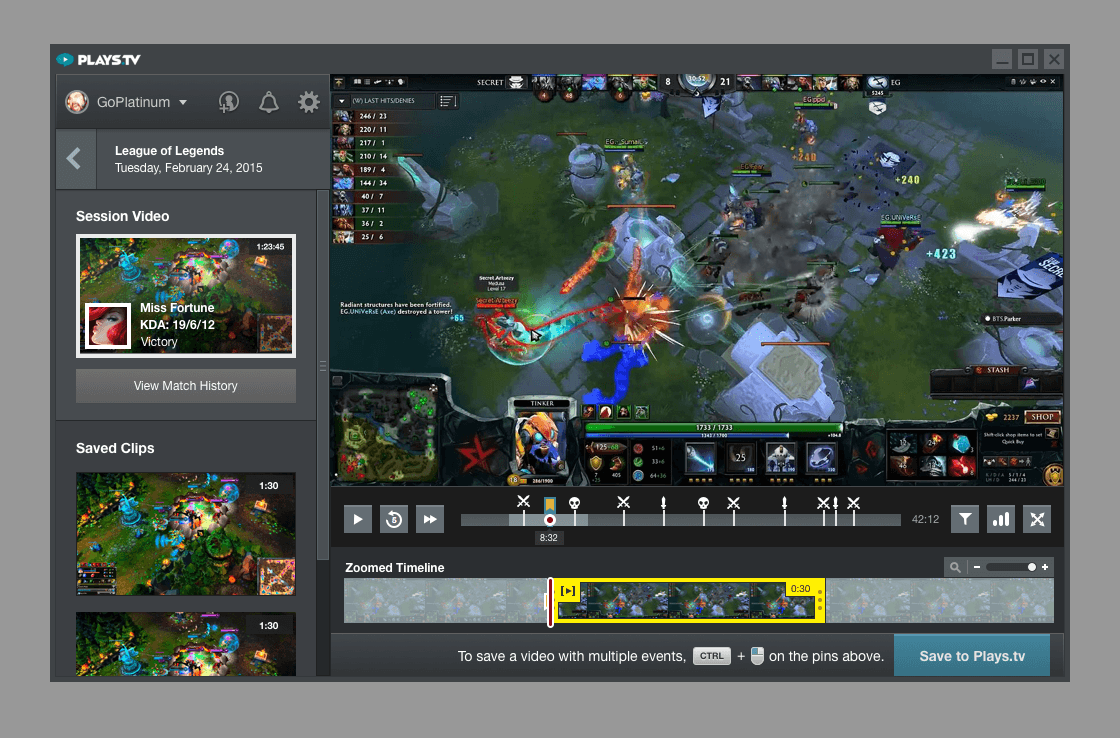The width and height of the screenshot is (1120, 738).
Task: Click the KDA: 19/6/12 text
Action: point(177,324)
